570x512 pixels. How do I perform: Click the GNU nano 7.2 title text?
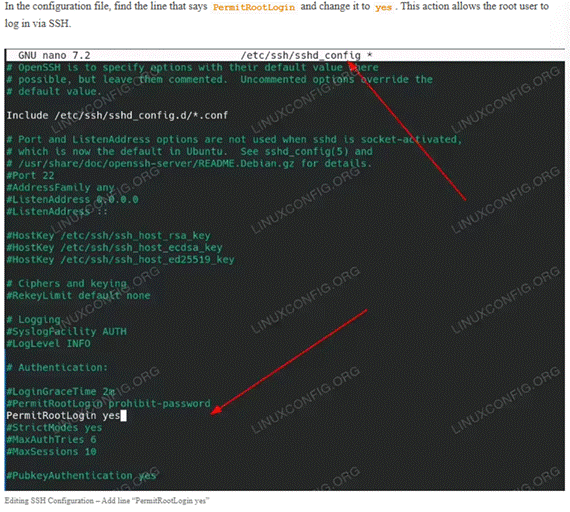point(54,55)
